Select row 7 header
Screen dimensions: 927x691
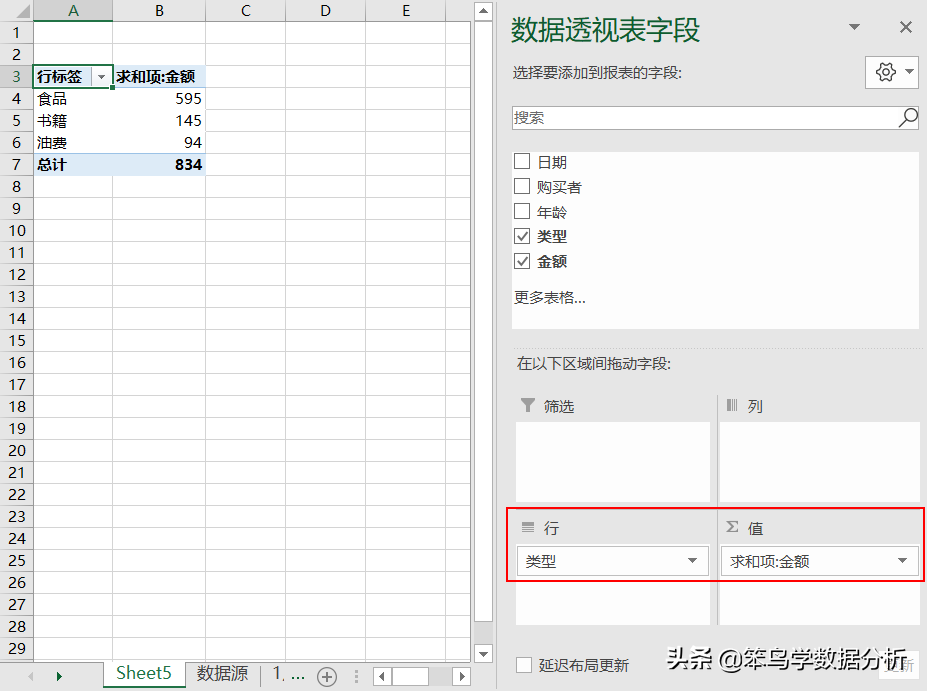(x=17, y=164)
